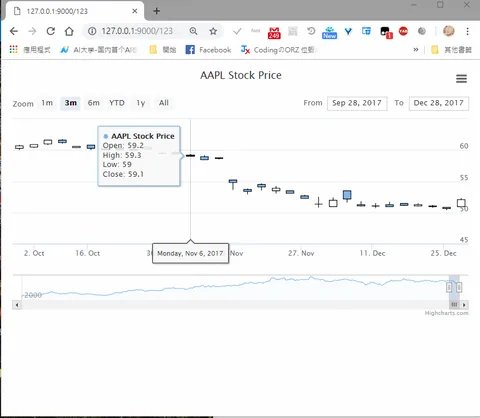
Task: Expand hidden bookmarks with the double chevron
Action: (416, 50)
